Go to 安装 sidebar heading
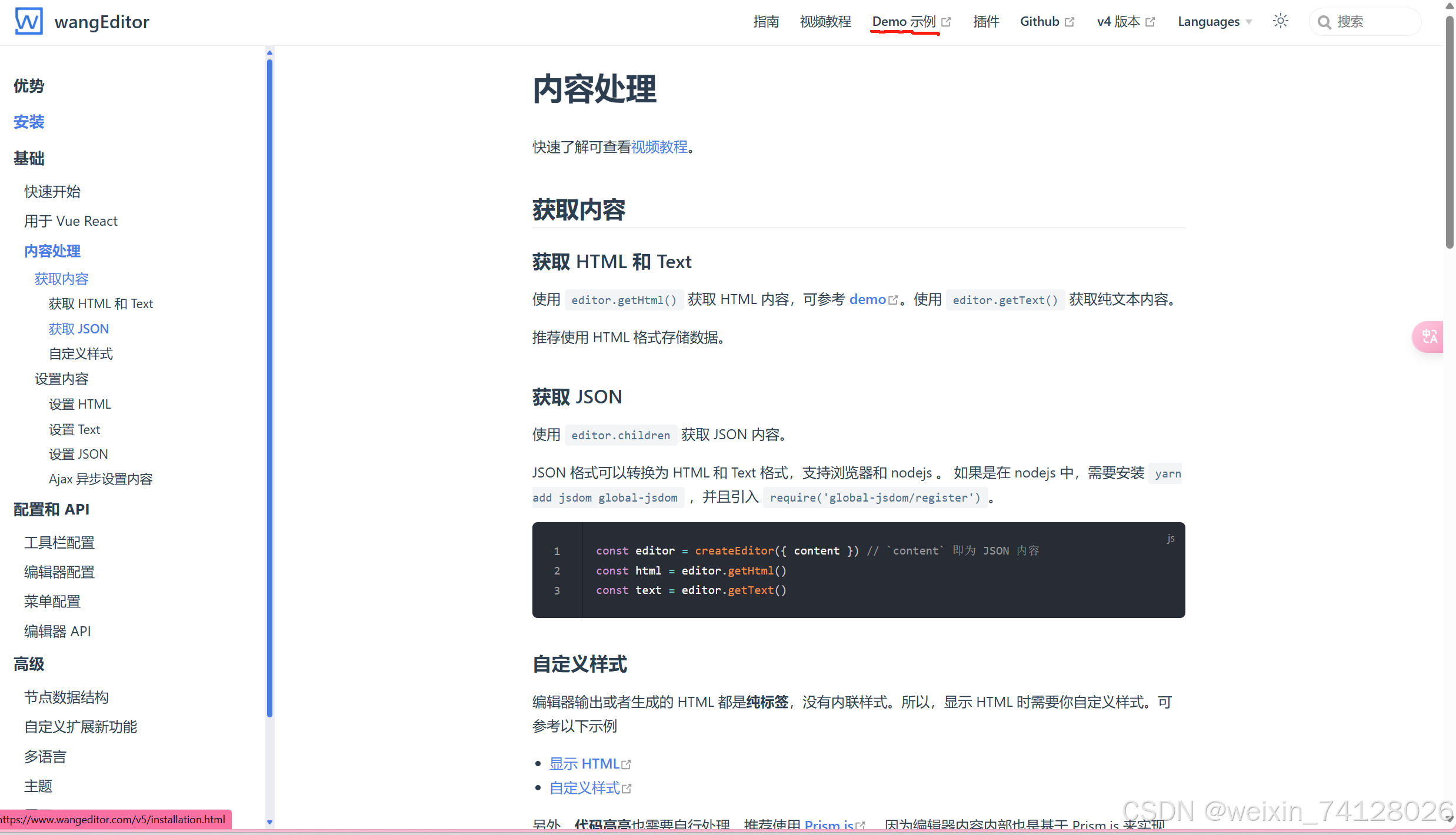The image size is (1456, 835). [x=29, y=122]
